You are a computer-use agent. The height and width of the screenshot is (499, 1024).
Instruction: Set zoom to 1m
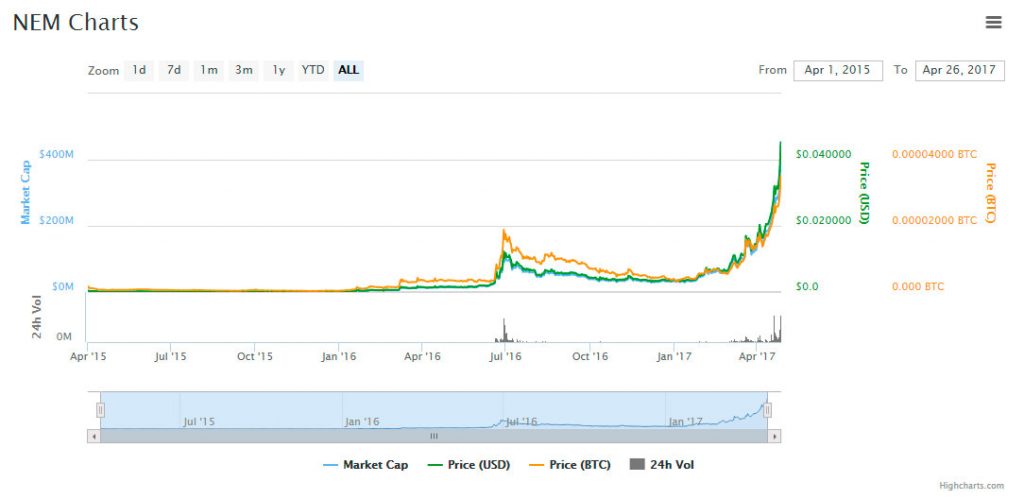point(209,70)
